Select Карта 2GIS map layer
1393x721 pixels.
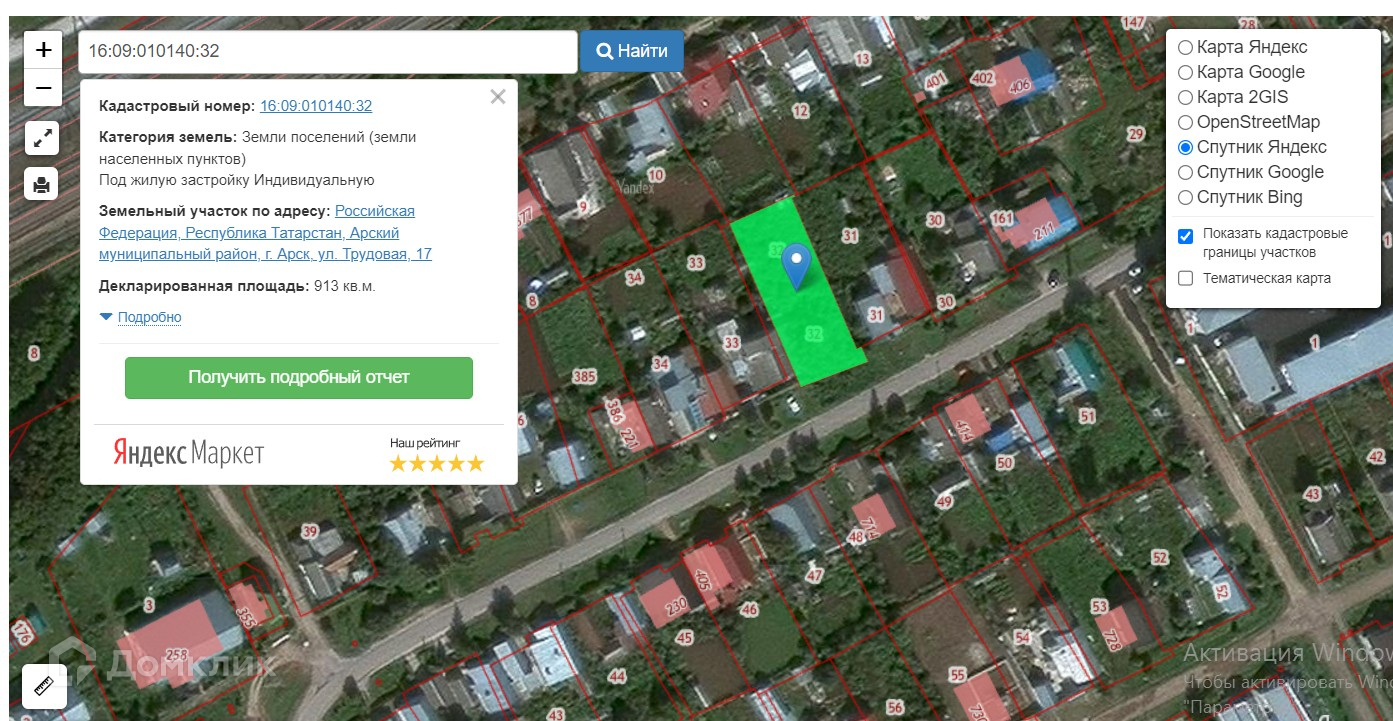tap(1185, 97)
